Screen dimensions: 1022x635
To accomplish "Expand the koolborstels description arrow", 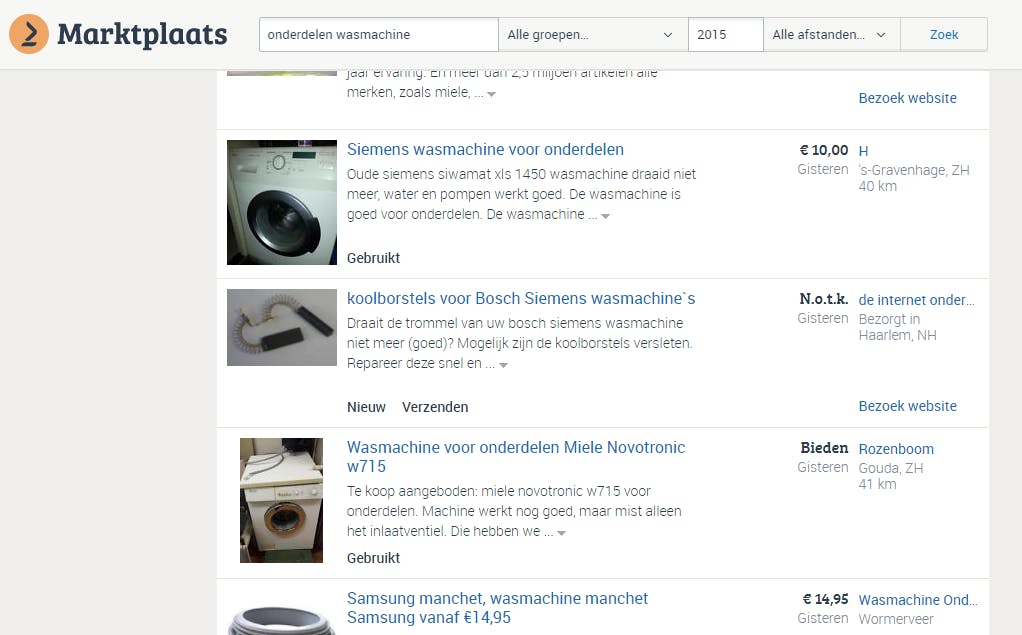I will pyautogui.click(x=503, y=365).
